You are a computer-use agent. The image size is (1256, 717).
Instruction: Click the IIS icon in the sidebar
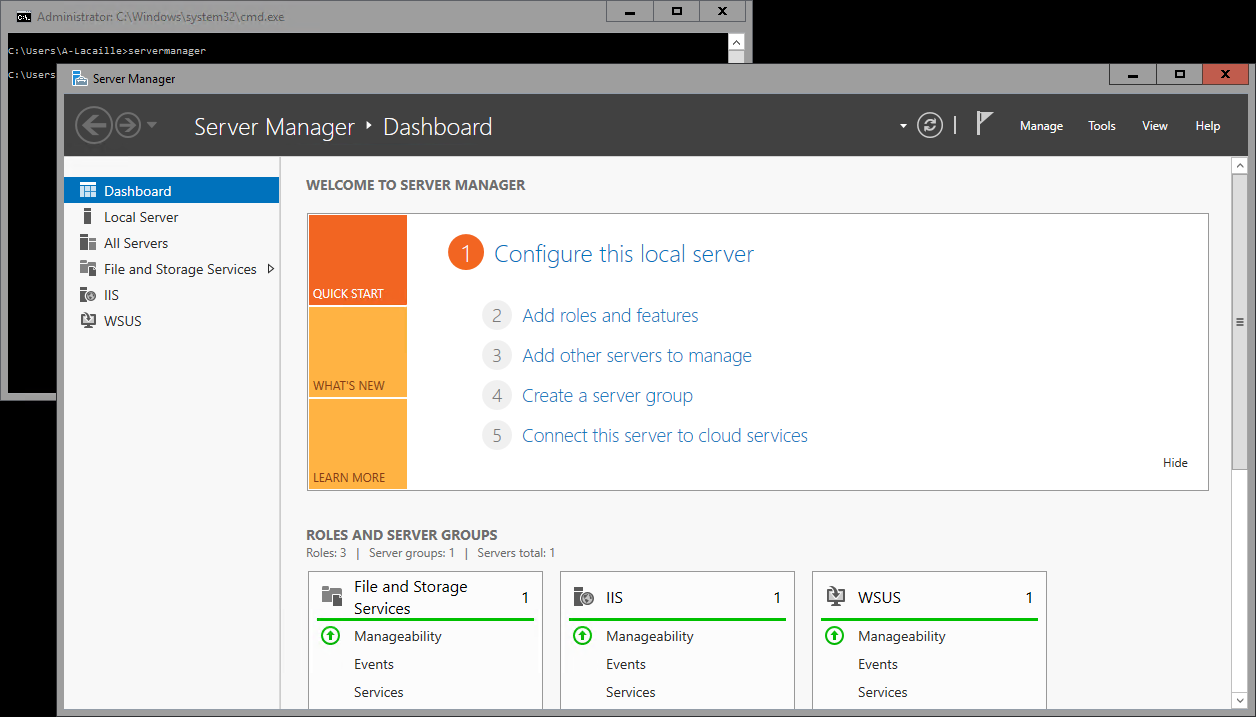pos(87,295)
